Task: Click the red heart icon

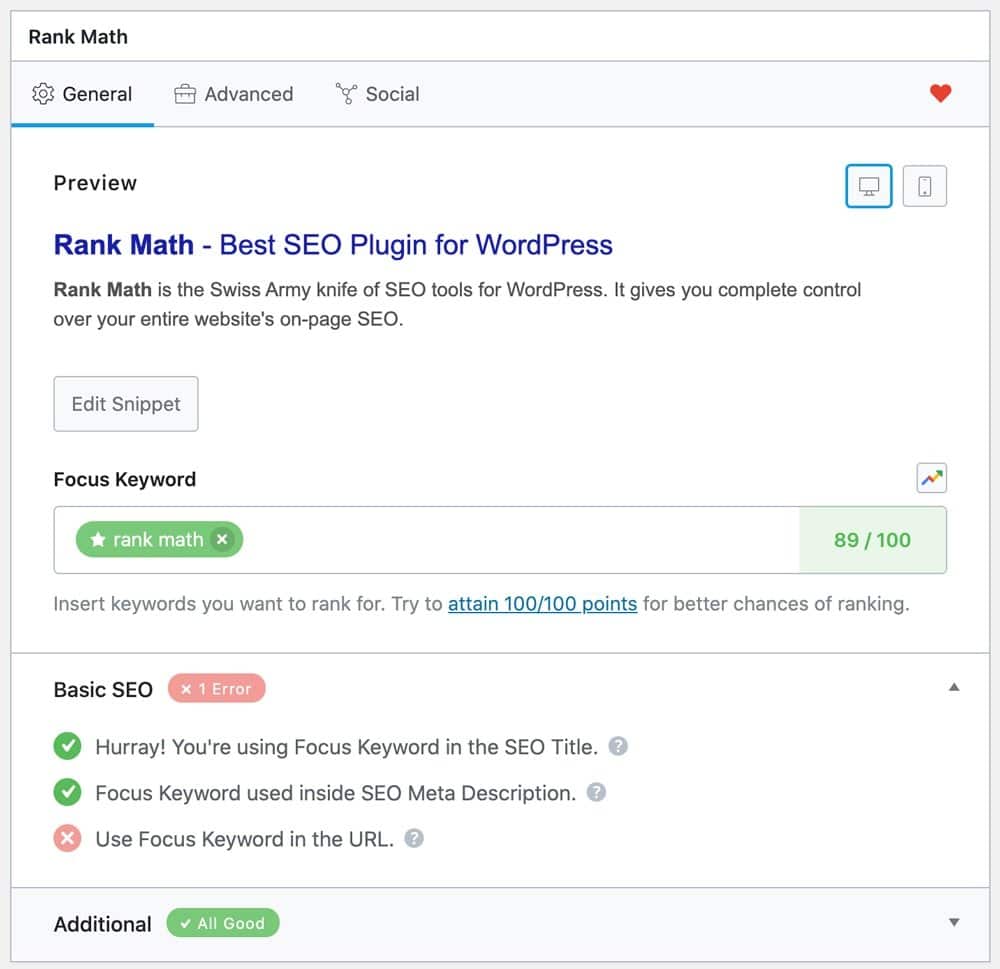Action: pyautogui.click(x=940, y=93)
